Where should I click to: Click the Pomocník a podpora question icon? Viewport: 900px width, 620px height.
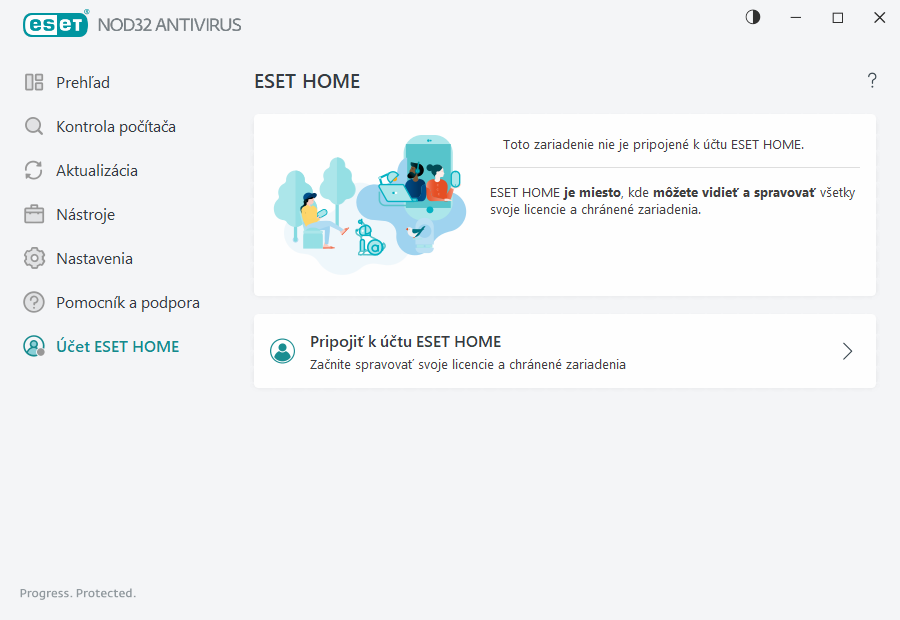pyautogui.click(x=34, y=303)
